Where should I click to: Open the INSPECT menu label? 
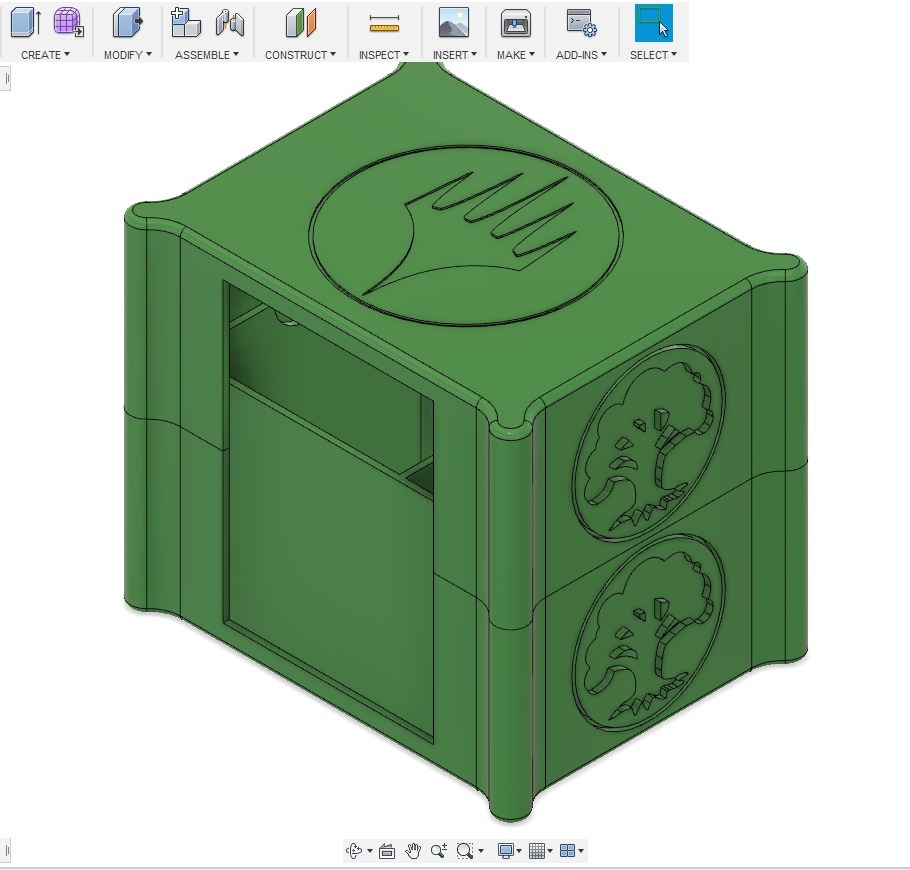384,55
